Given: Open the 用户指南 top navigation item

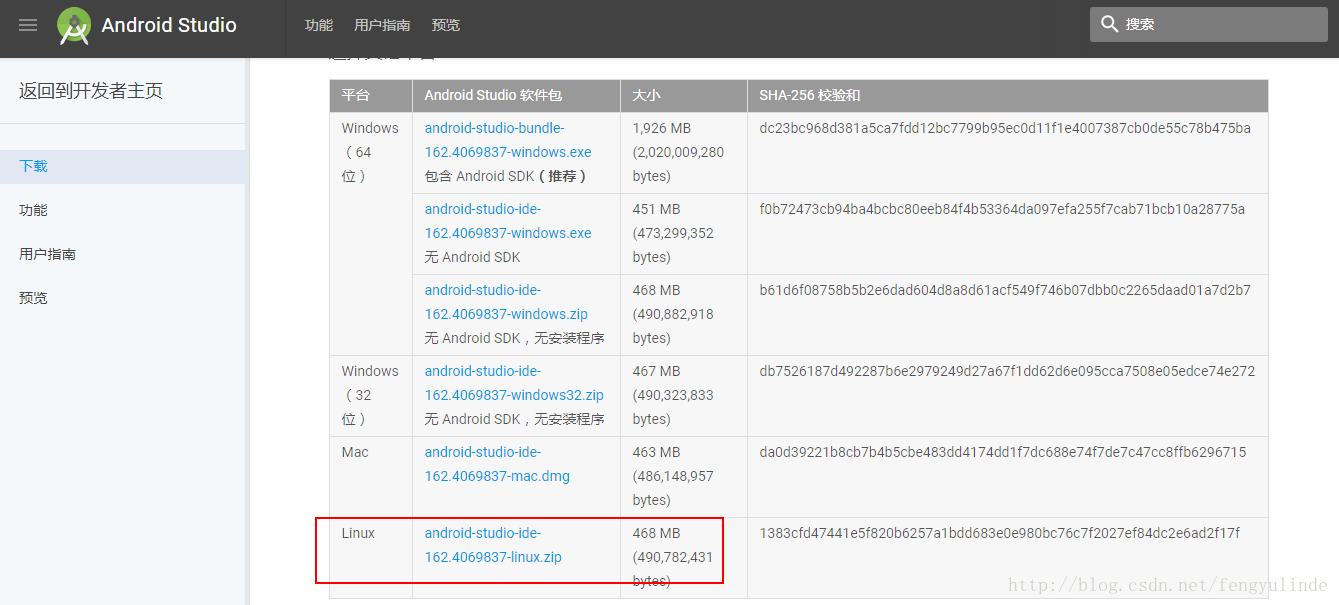Looking at the screenshot, I should 382,25.
